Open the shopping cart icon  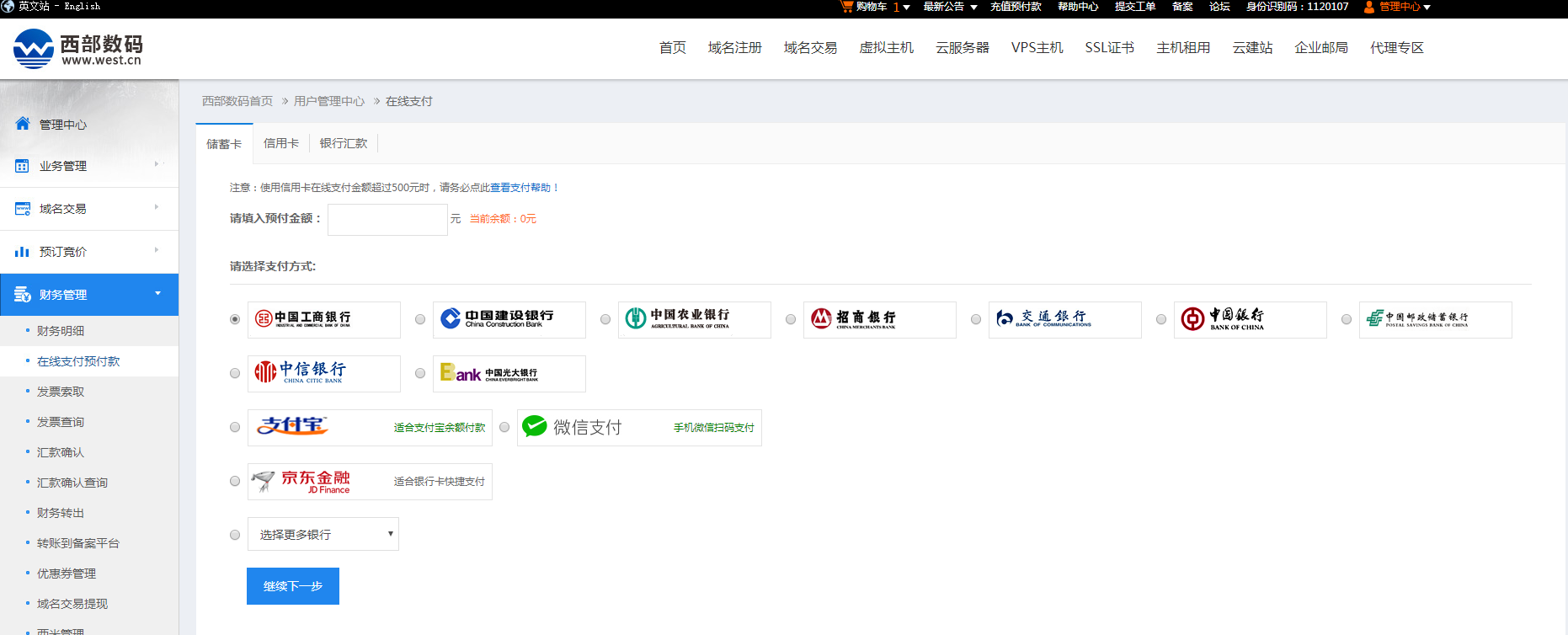(846, 7)
